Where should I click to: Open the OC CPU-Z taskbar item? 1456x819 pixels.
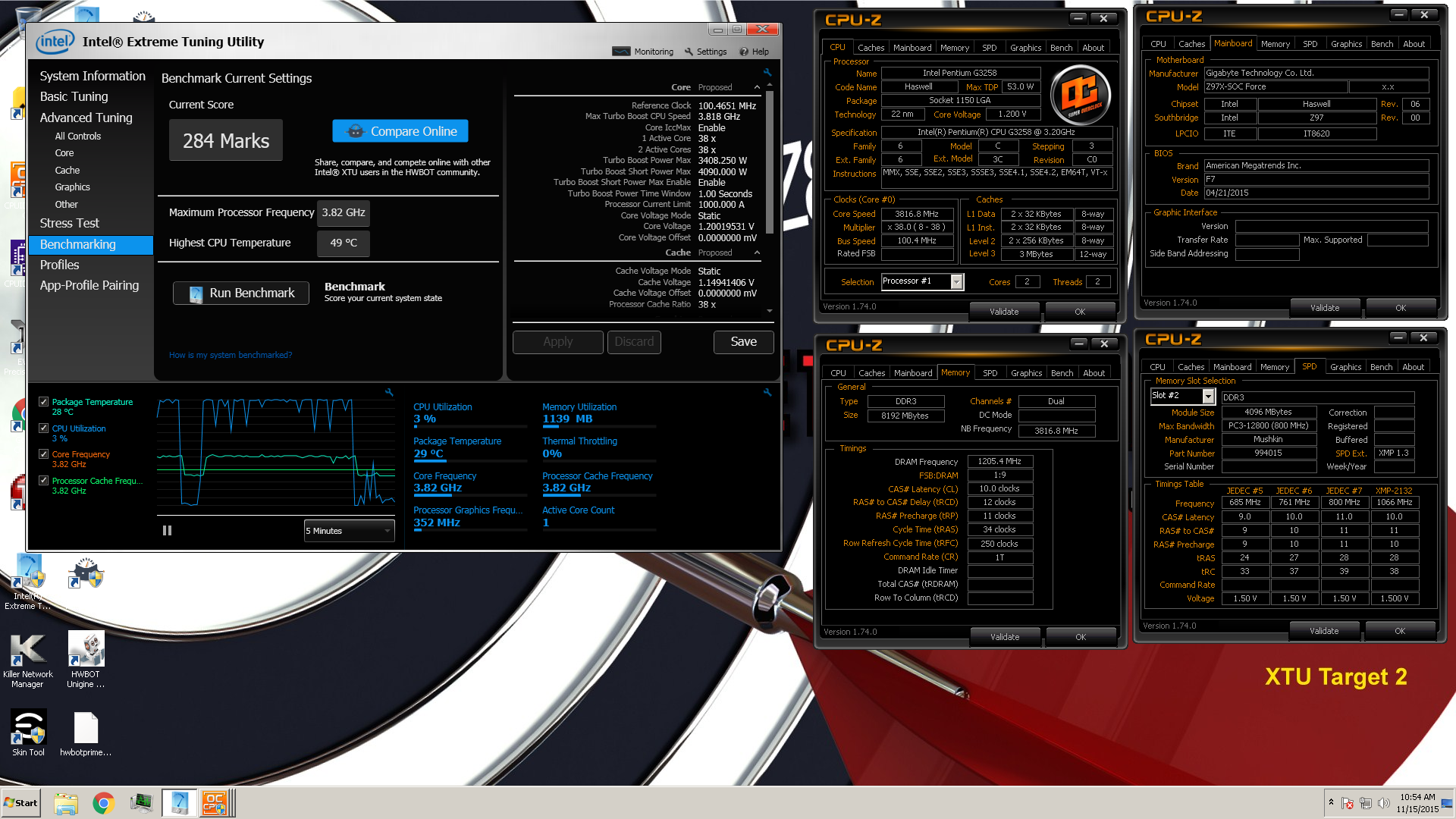(x=215, y=803)
